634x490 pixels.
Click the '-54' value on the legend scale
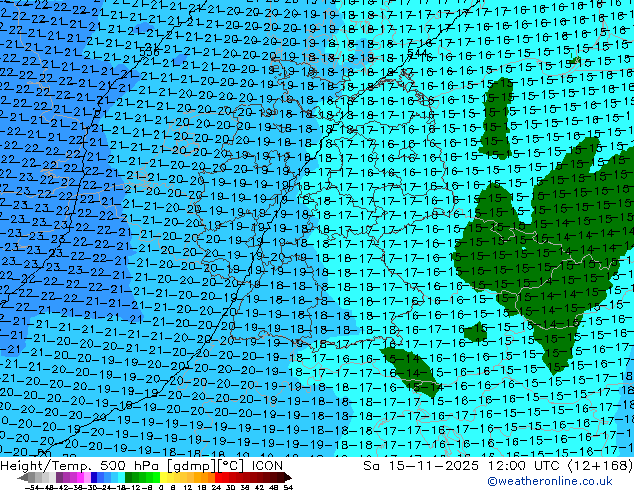tap(32, 487)
